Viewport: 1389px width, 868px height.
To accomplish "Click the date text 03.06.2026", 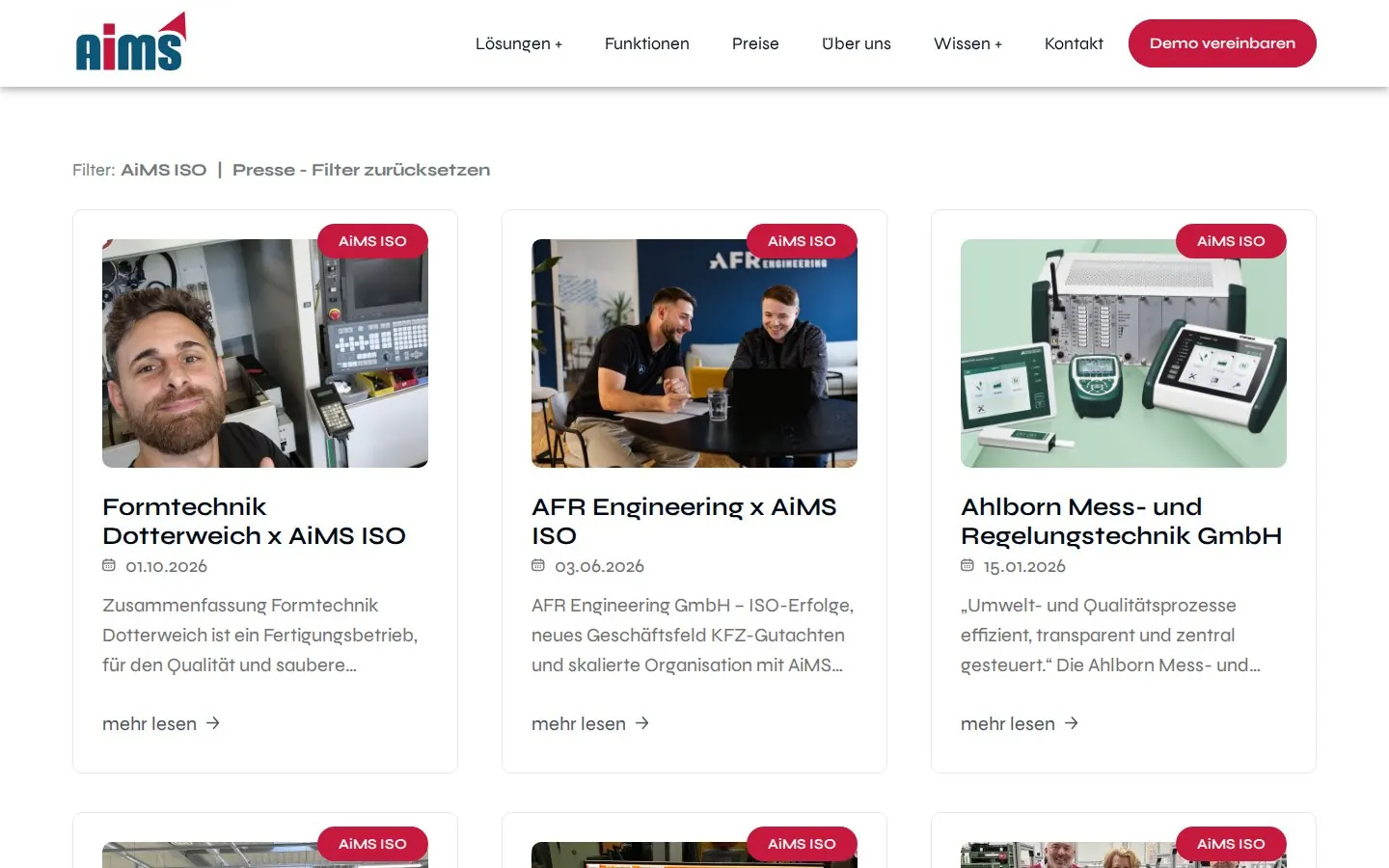I will pos(599,566).
